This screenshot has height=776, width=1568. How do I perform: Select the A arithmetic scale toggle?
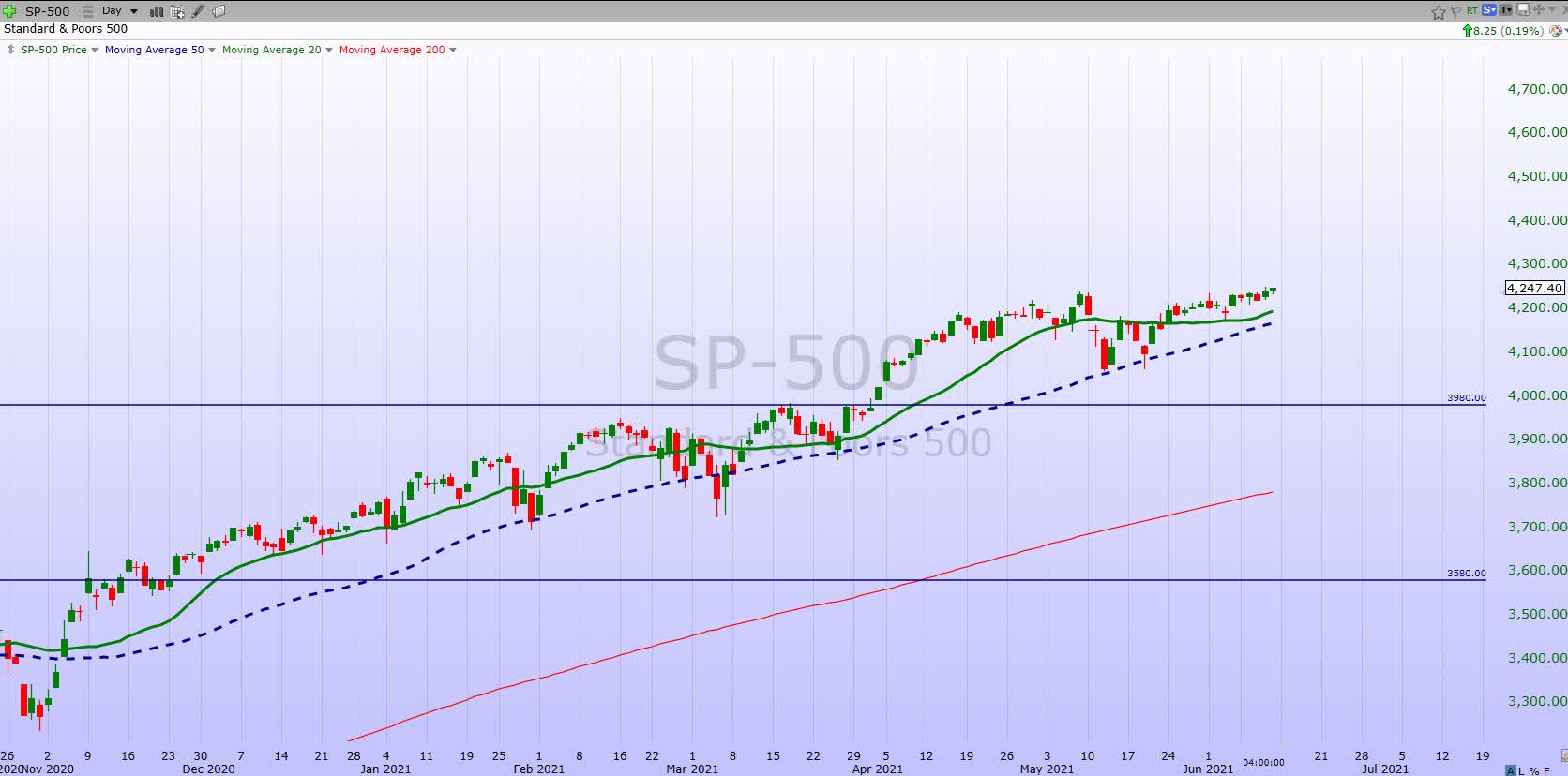(x=1511, y=770)
